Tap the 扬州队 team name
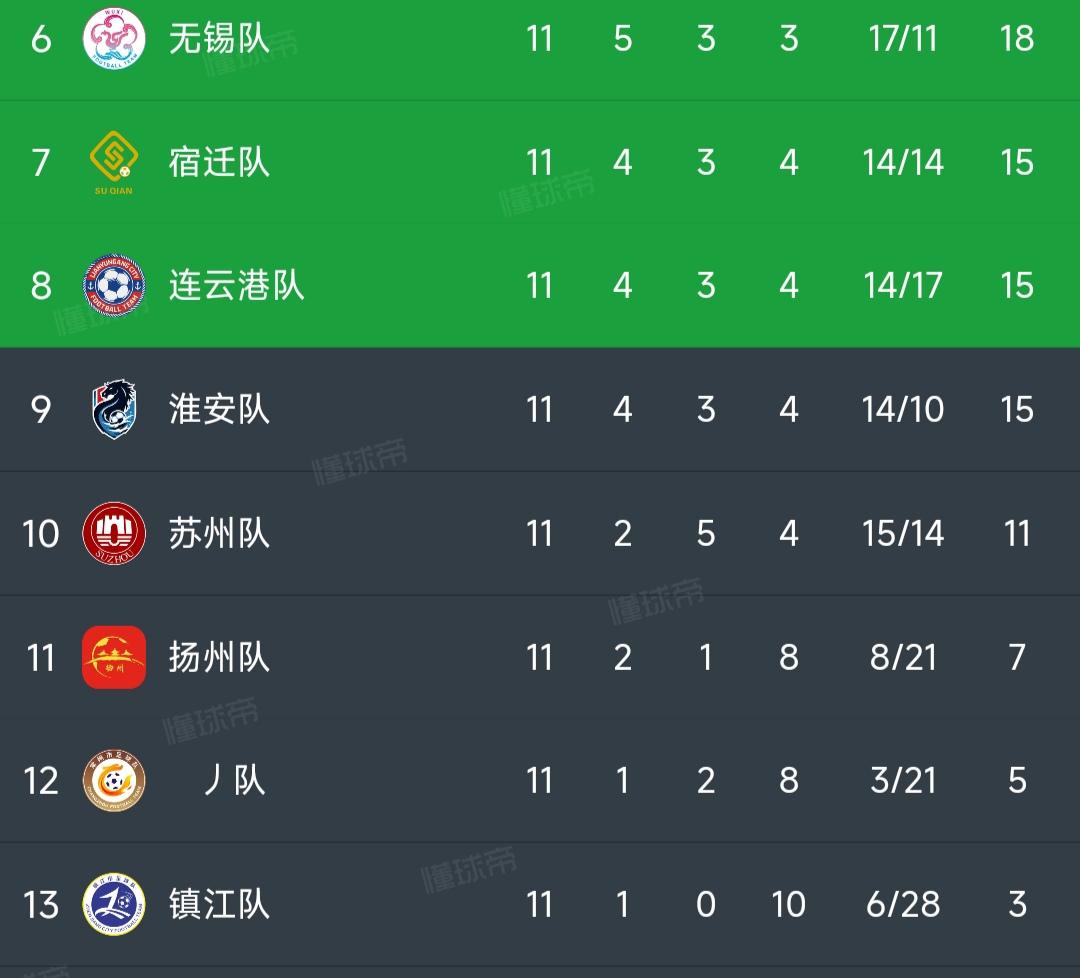 219,657
